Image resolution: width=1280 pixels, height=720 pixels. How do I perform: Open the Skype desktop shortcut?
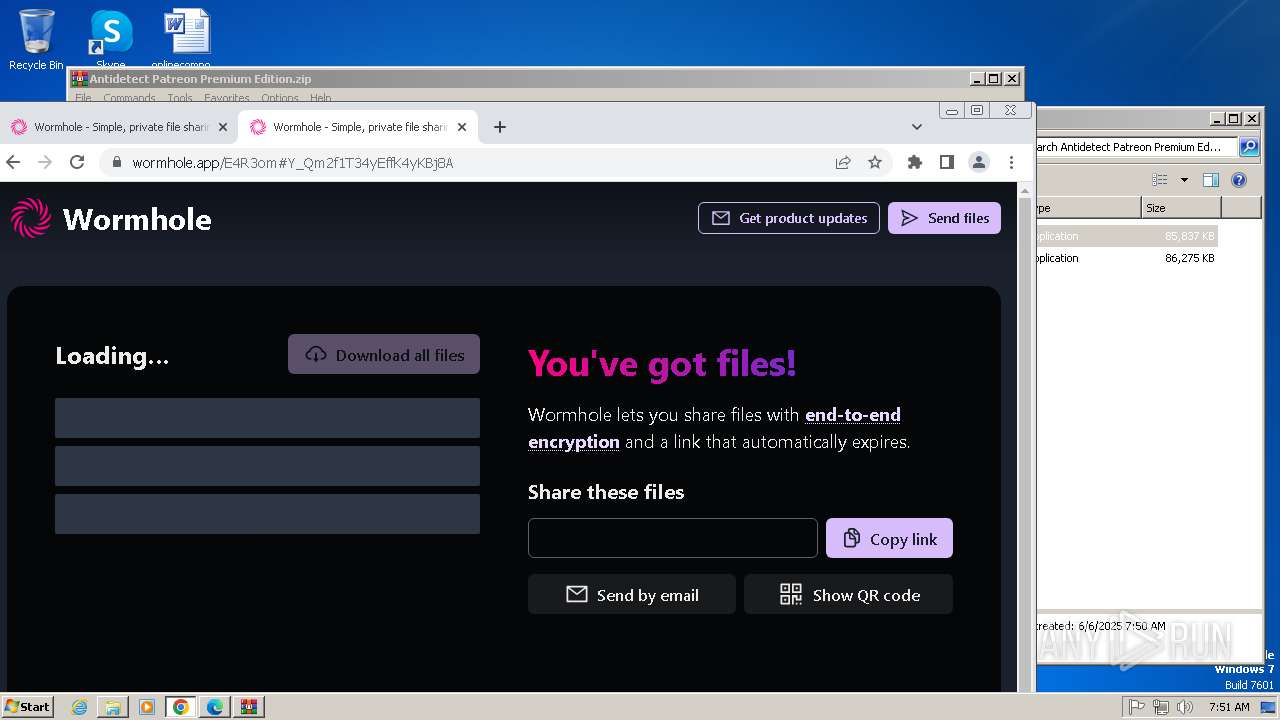coord(110,40)
